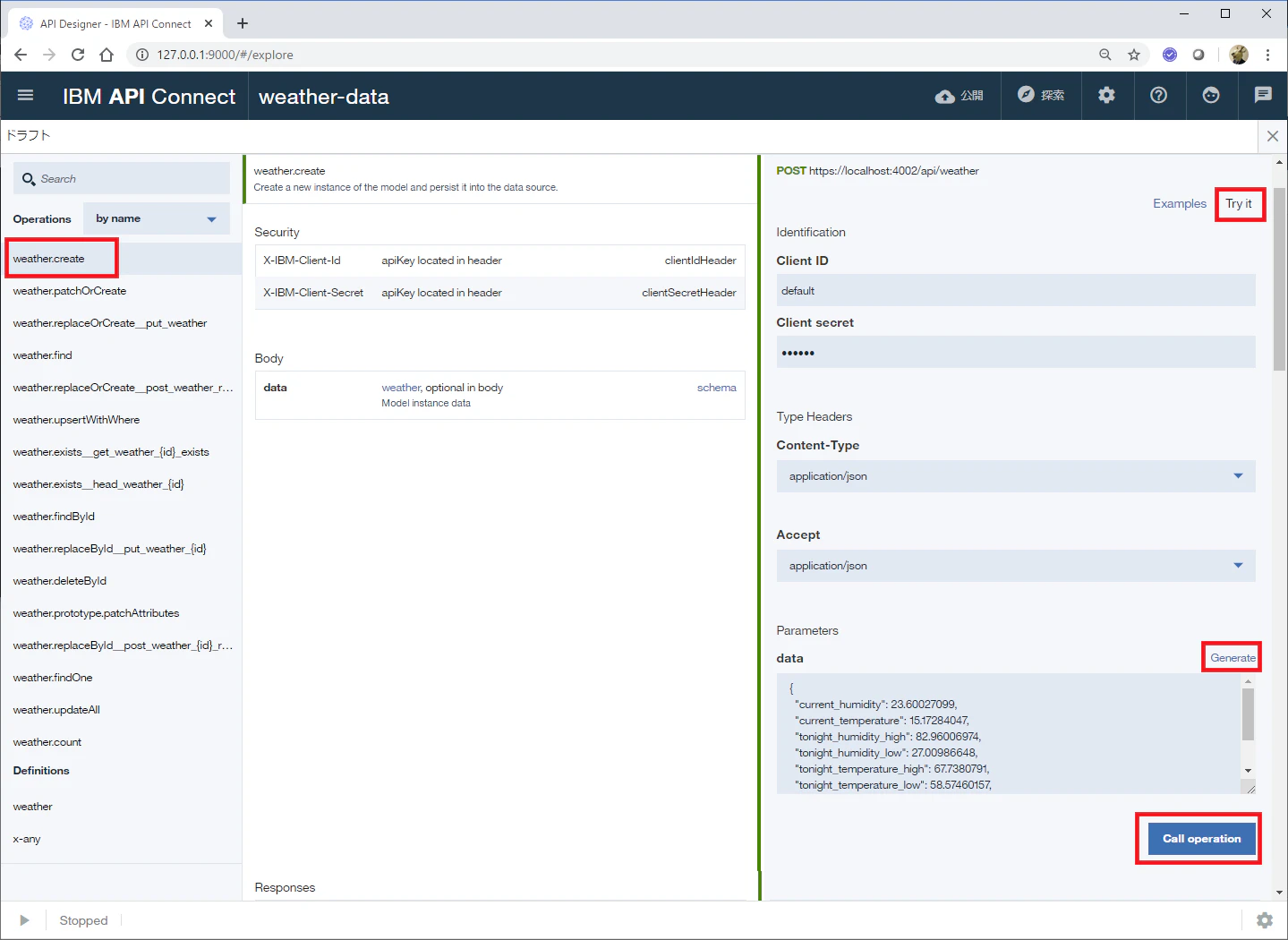The image size is (1288, 940).
Task: Navigate back in the browser
Action: pos(21,55)
